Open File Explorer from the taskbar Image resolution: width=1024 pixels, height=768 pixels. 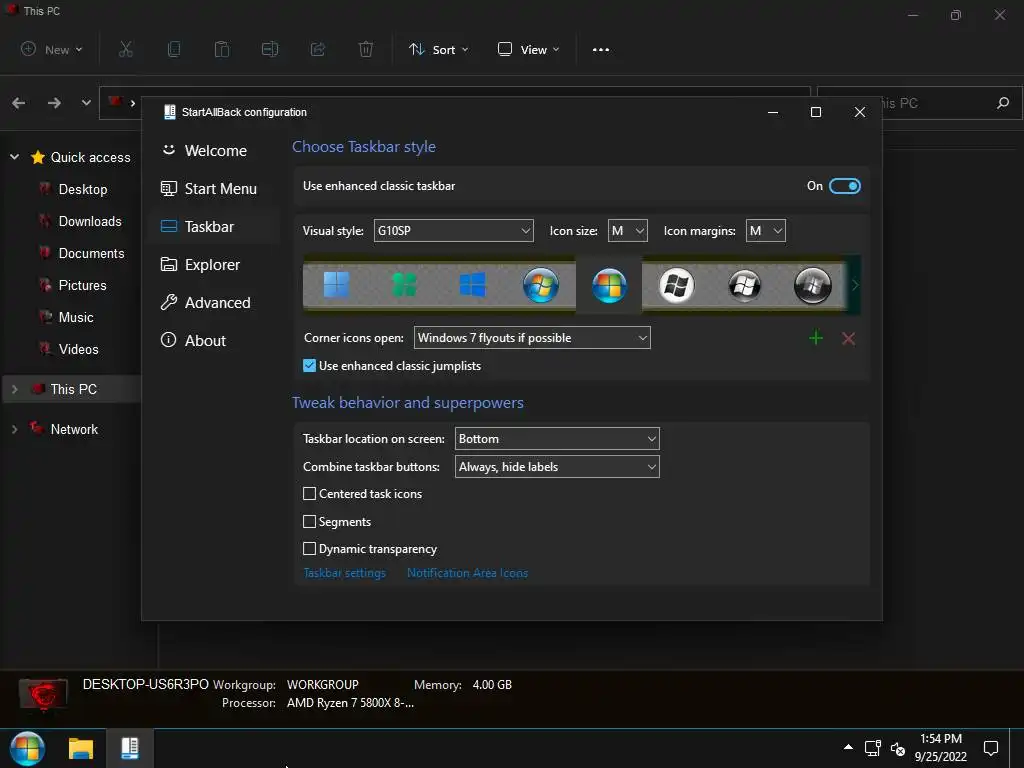81,748
